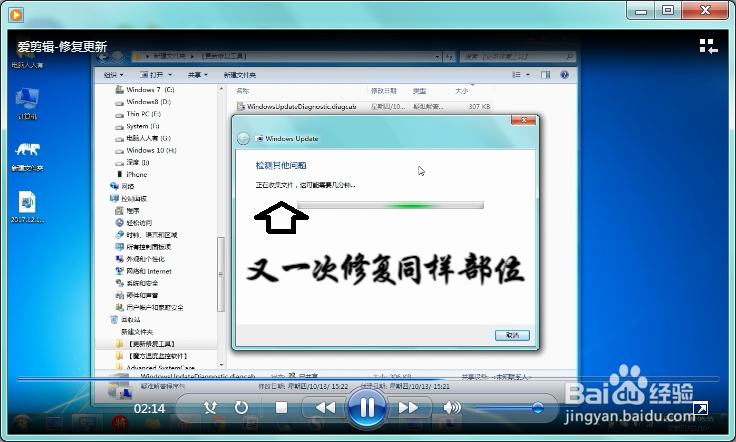Click Cancel in Windows Update dialog
The width and height of the screenshot is (736, 442).
click(512, 335)
